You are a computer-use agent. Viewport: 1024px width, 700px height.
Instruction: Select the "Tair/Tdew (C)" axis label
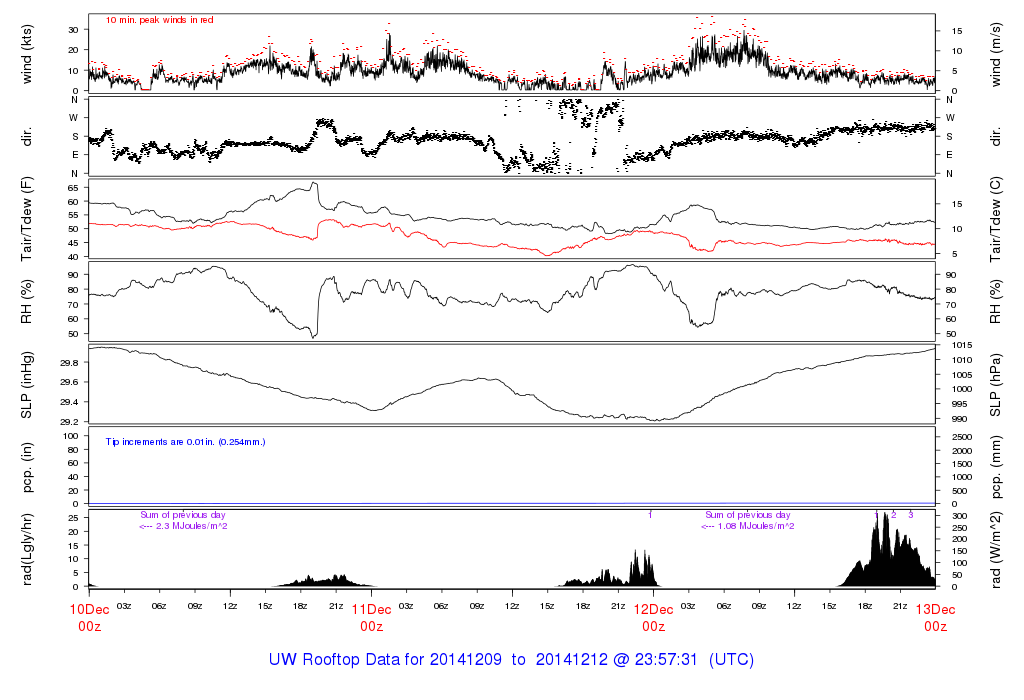(995, 219)
